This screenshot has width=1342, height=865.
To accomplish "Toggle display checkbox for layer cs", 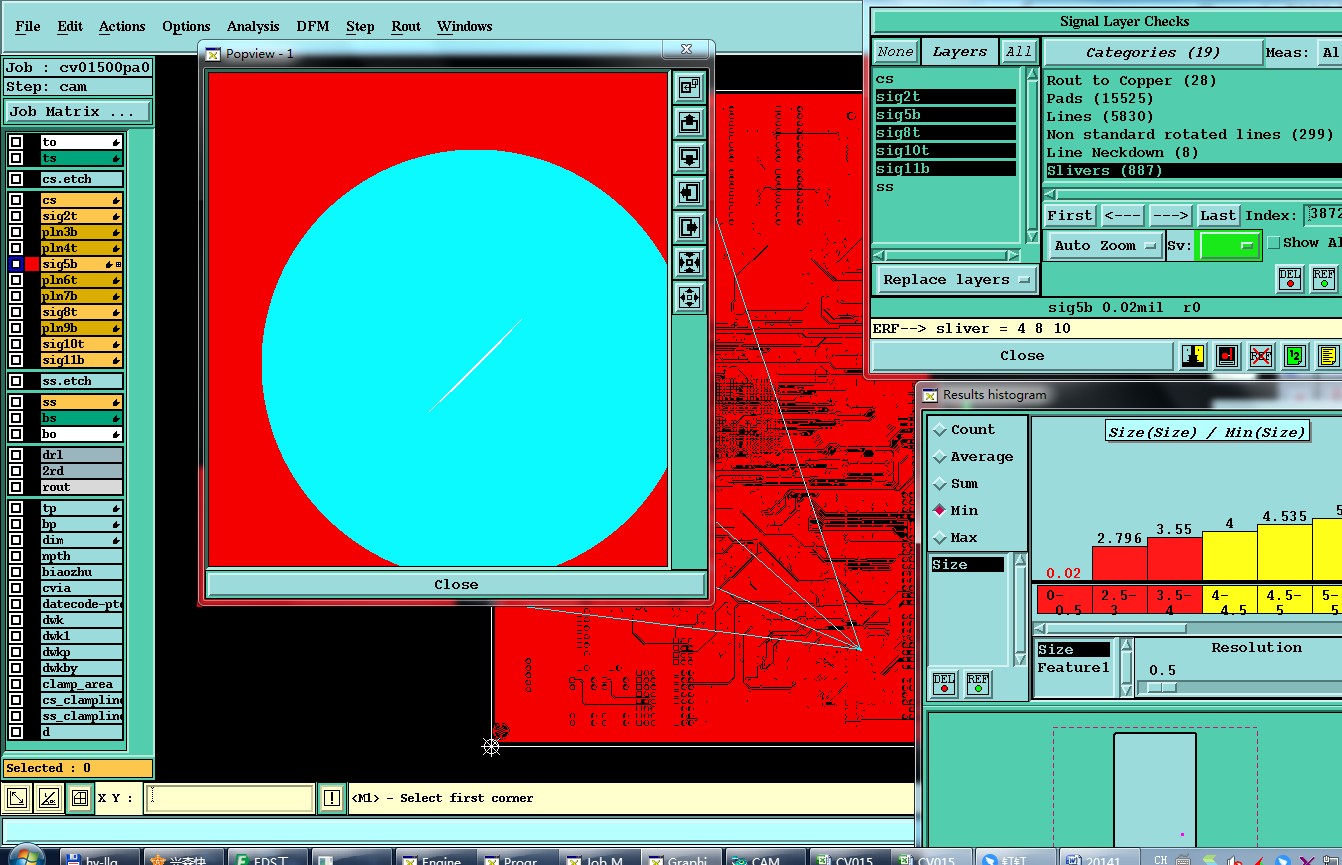I will [x=16, y=200].
